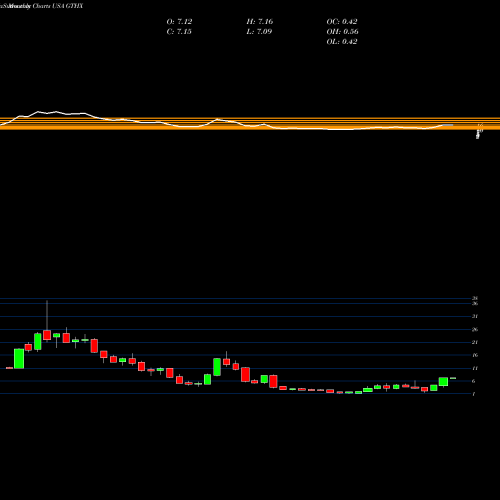The image size is (500, 500).
Task: Click the 'OC: 0.42' reading
Action: (x=342, y=22)
